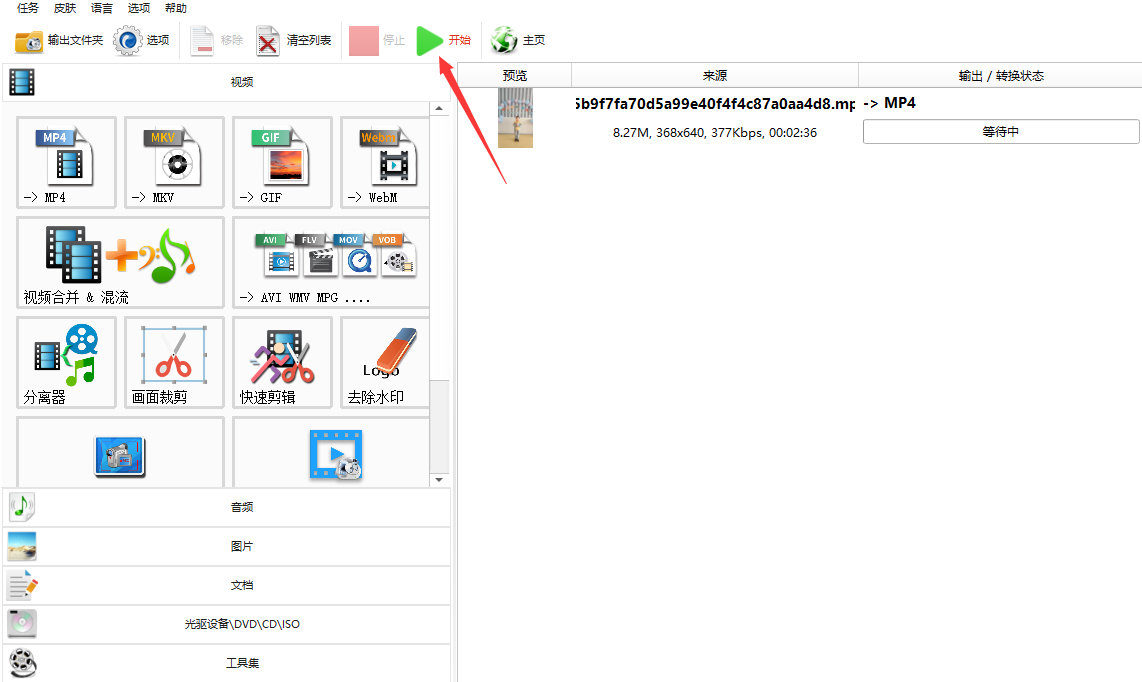Open the 去除水印 watermark removal tool
This screenshot has width=1142, height=682.
point(385,362)
